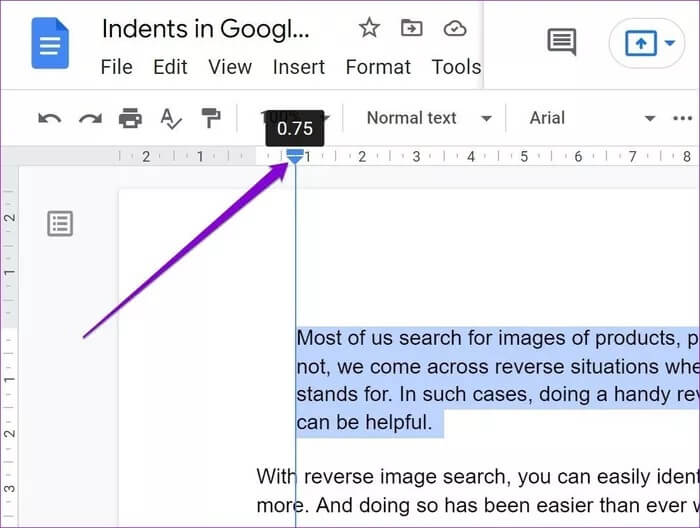View the cloud save status icon
The width and height of the screenshot is (700, 528).
point(455,28)
